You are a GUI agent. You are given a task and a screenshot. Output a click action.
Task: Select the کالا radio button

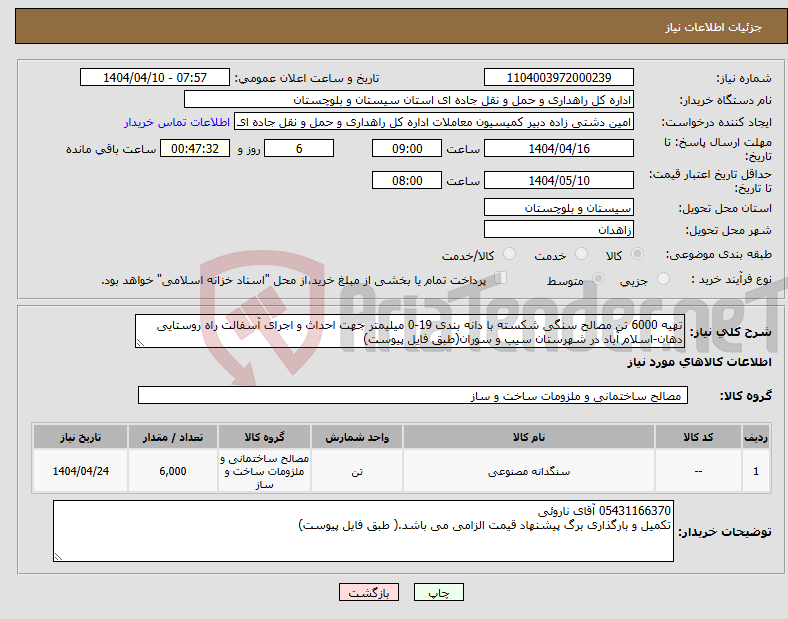point(637,254)
